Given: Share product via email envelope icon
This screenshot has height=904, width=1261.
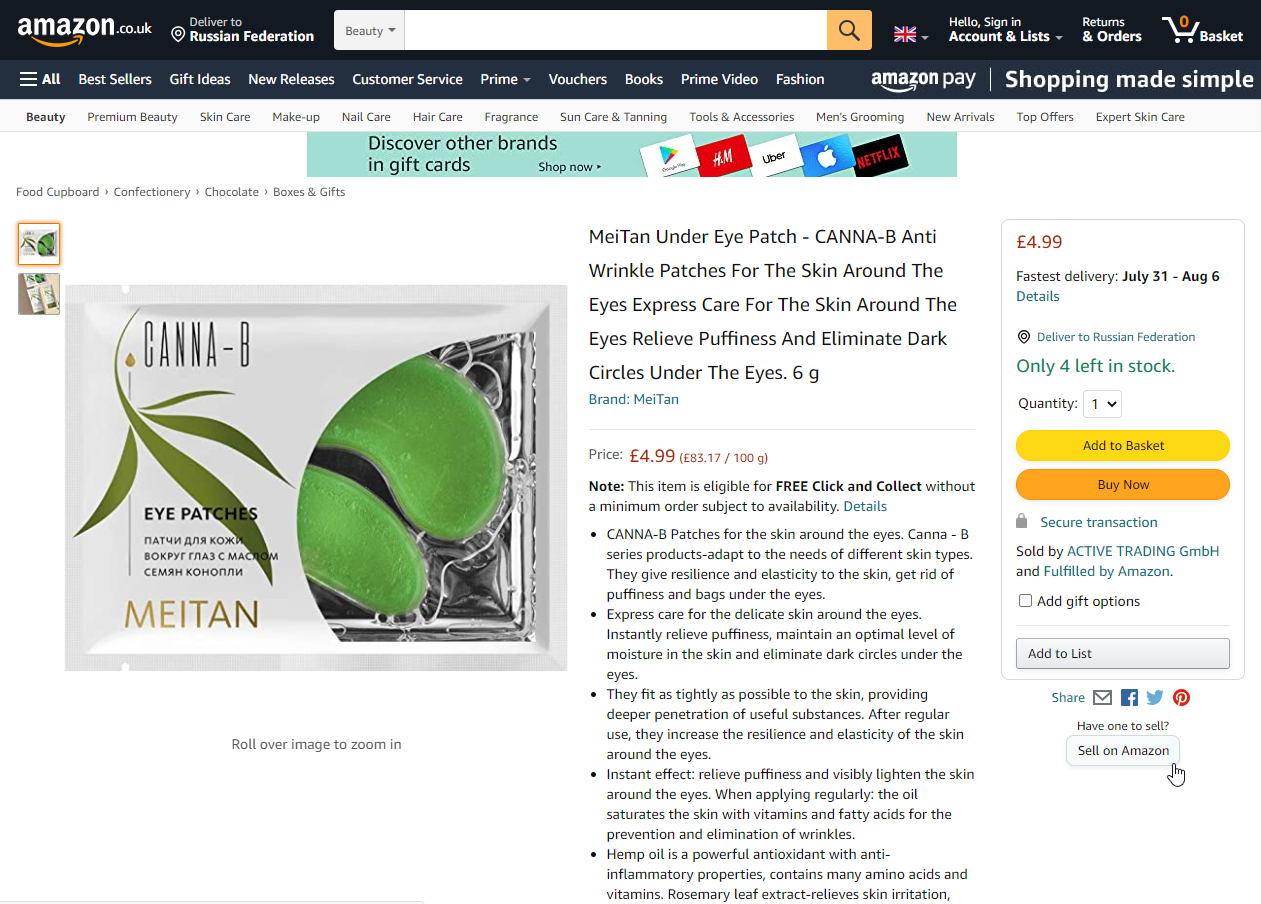Looking at the screenshot, I should tap(1102, 698).
